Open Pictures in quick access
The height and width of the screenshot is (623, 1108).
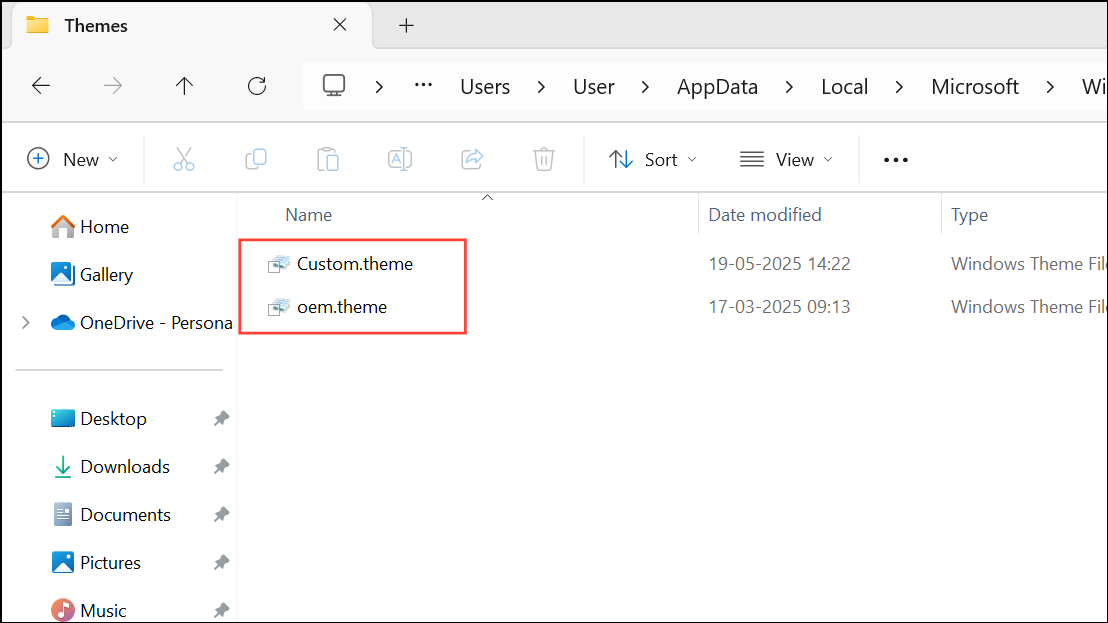click(x=96, y=563)
